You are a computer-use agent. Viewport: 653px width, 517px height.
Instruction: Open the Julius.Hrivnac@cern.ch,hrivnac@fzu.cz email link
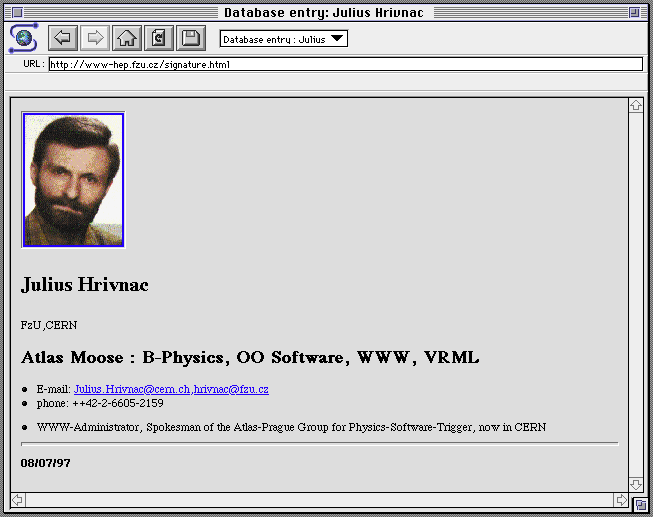click(x=171, y=389)
